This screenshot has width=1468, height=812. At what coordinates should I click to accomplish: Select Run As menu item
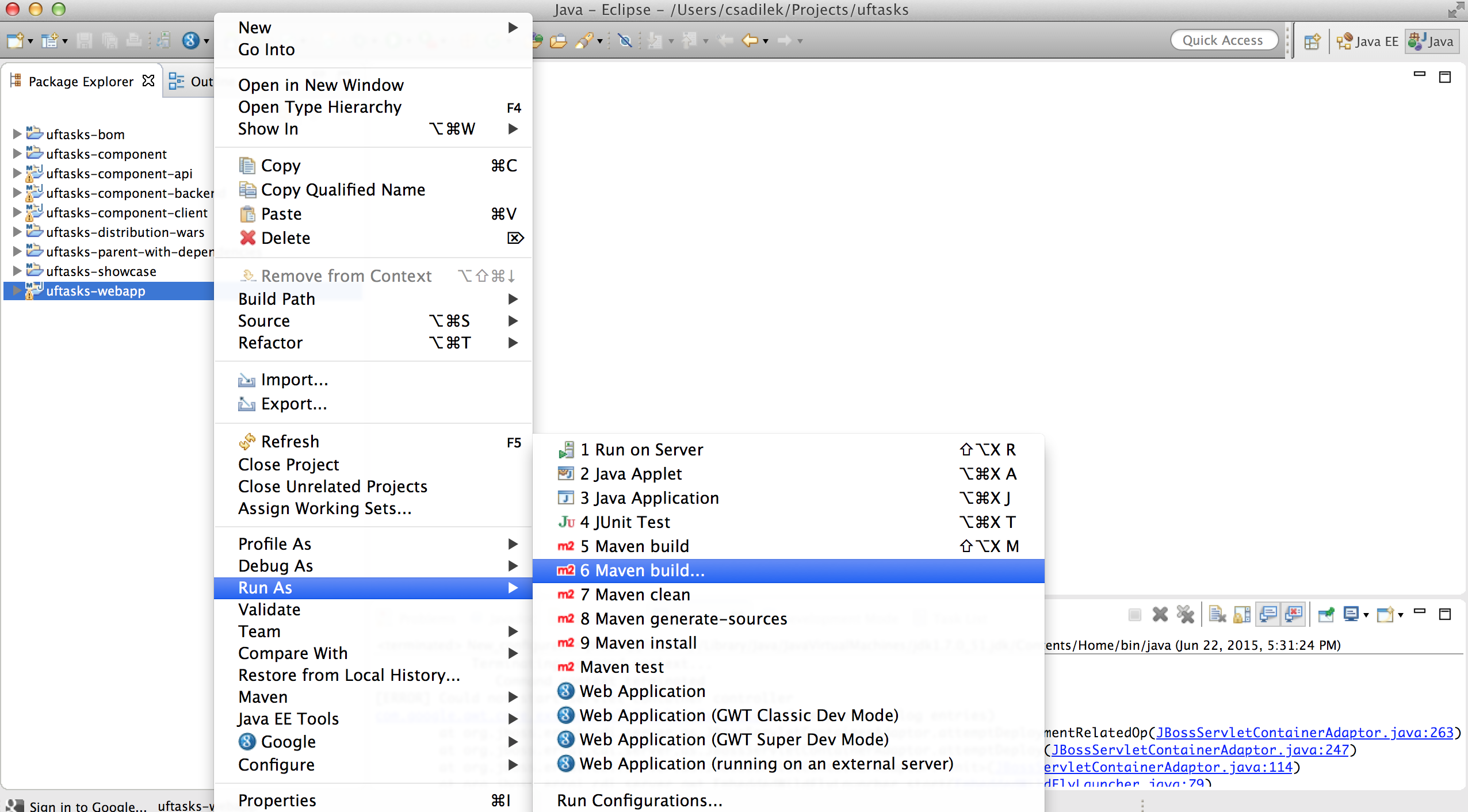265,588
